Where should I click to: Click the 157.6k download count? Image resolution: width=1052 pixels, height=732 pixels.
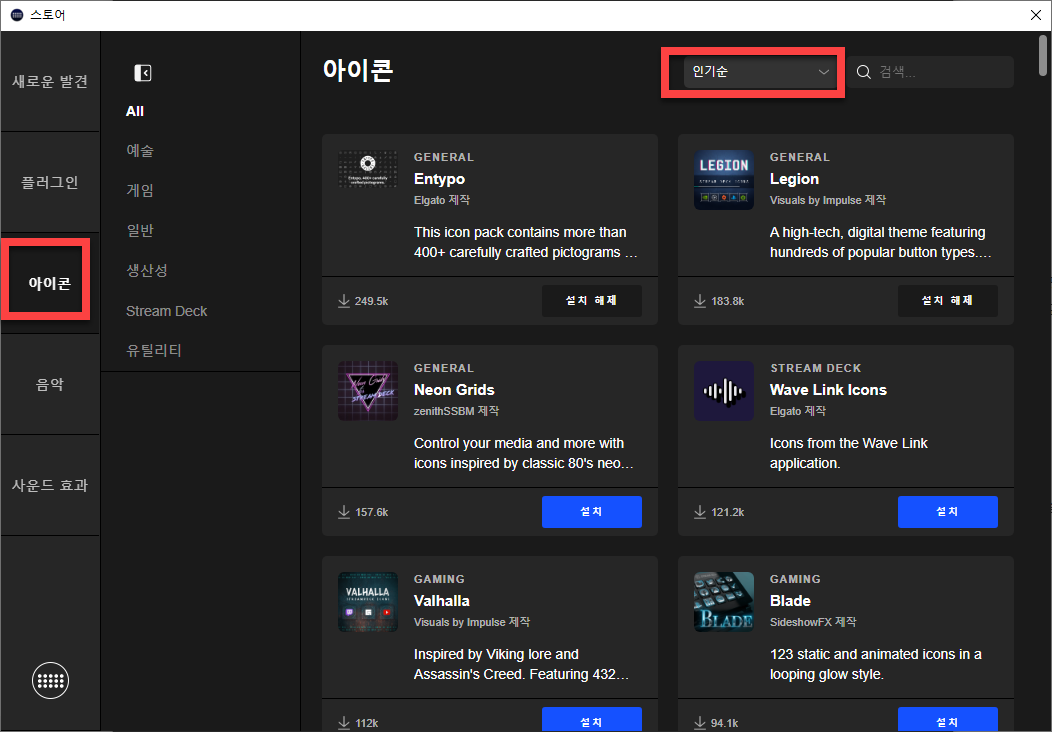click(x=372, y=512)
